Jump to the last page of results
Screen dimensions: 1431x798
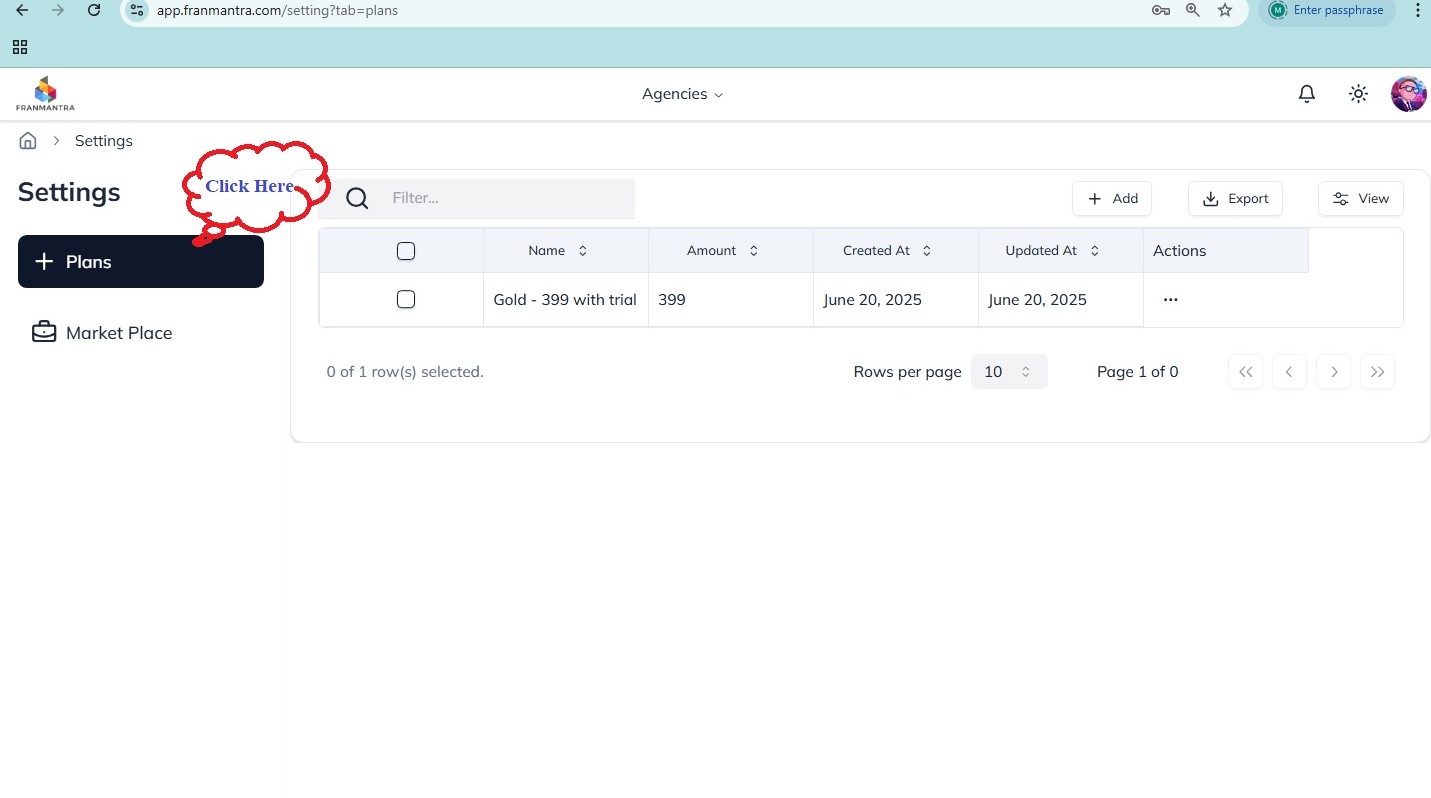coord(1377,372)
